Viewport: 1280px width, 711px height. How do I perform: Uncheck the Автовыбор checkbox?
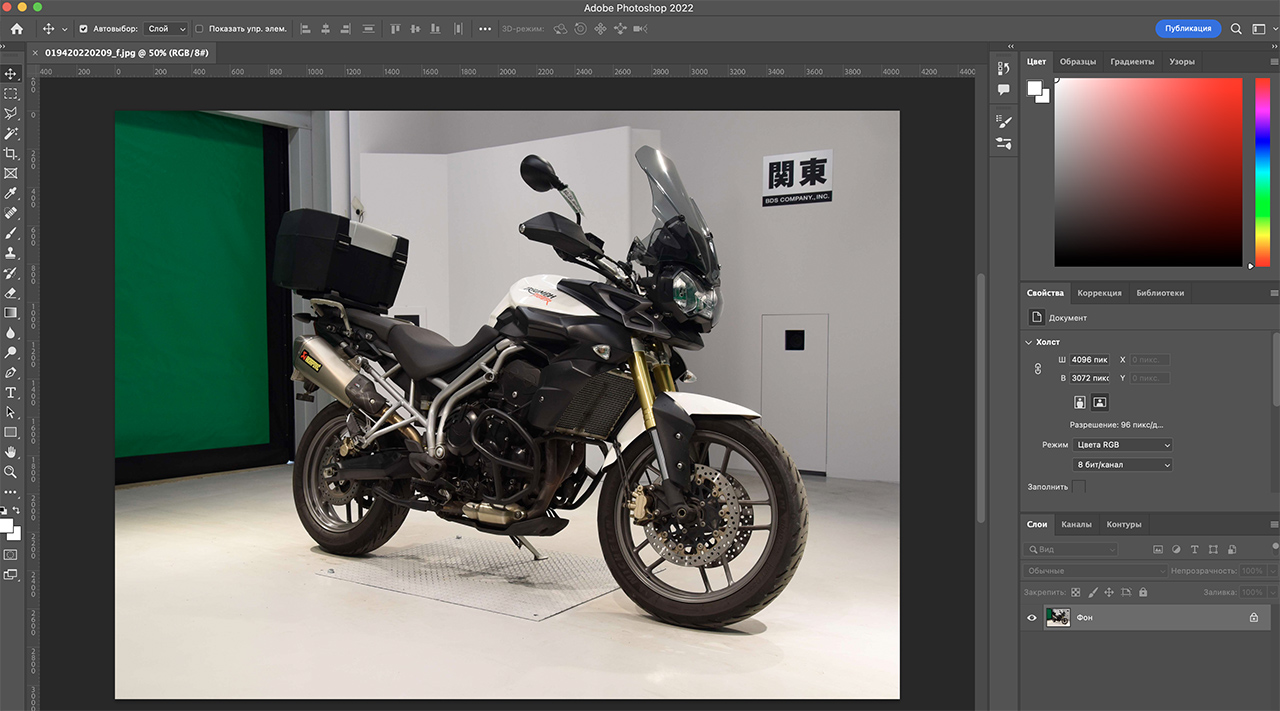click(x=83, y=29)
